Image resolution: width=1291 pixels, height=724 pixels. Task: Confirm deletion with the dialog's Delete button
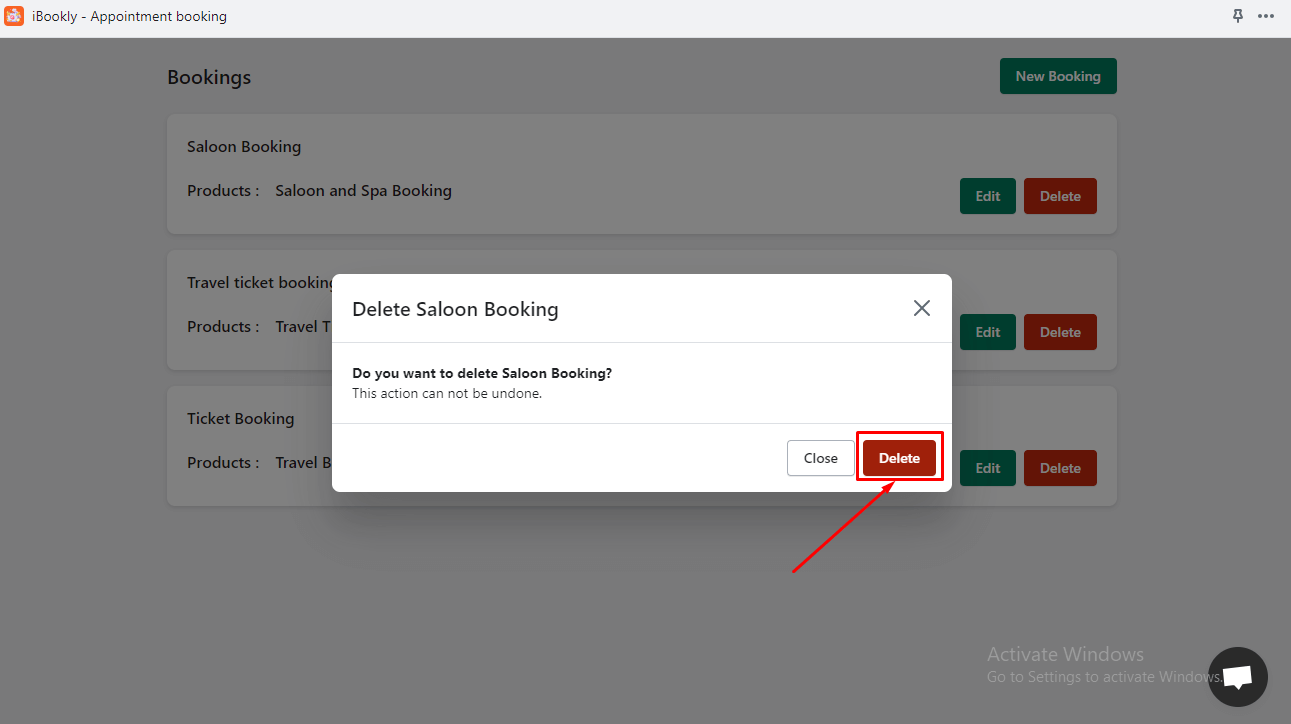(899, 458)
